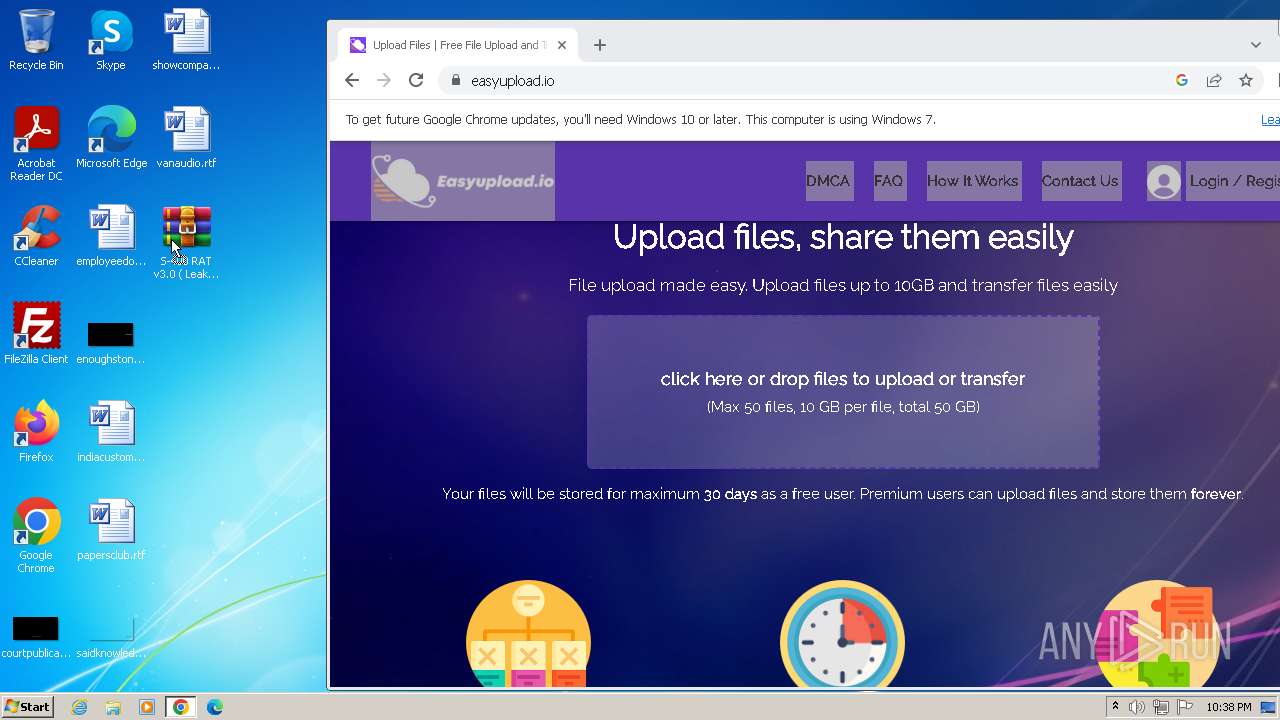Select courtpublica... file on desktop
Screen dimensions: 1280x720
point(36,637)
